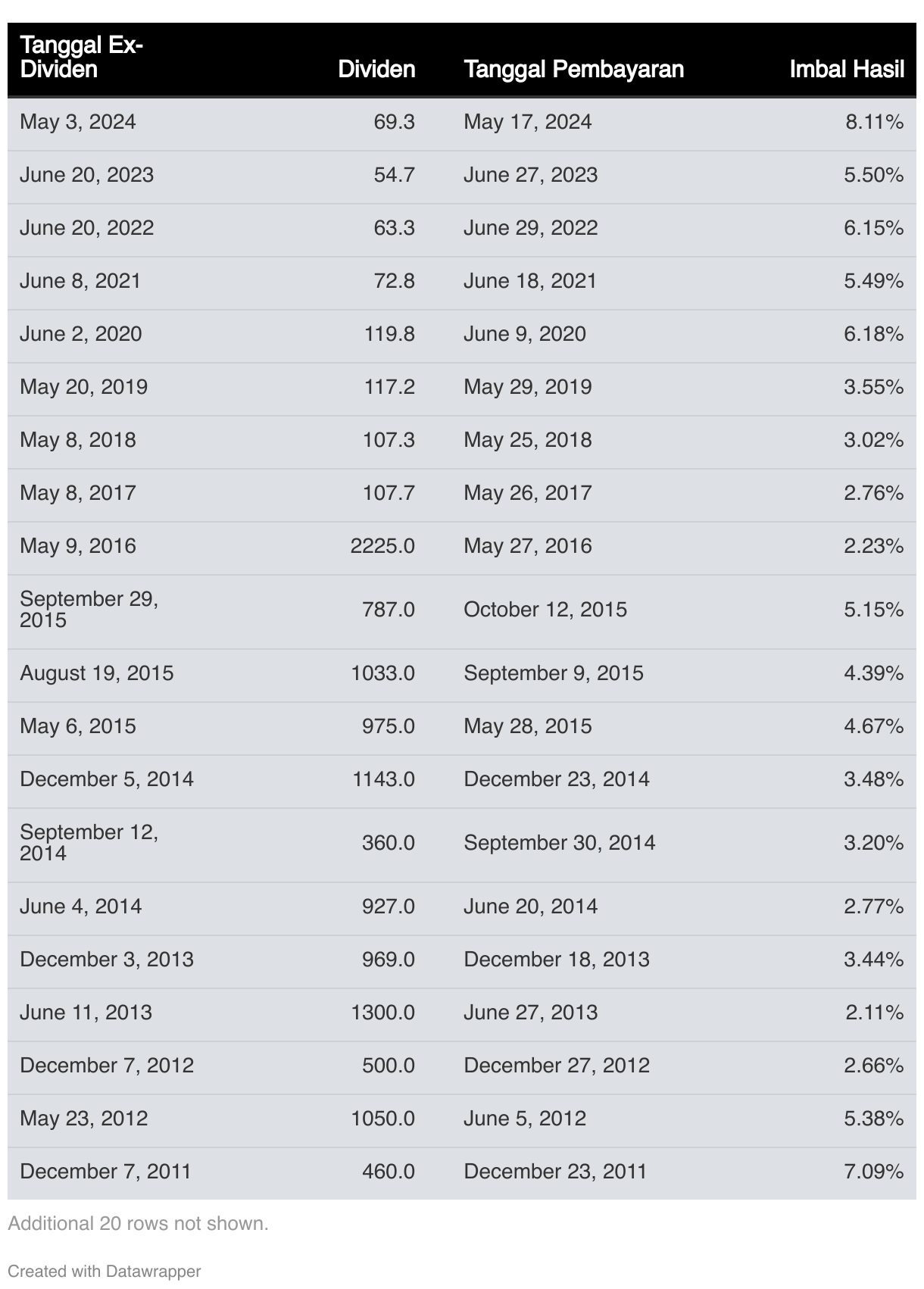The width and height of the screenshot is (924, 1289).
Task: Open the Created with Datawrapper link
Action: coord(105,1271)
